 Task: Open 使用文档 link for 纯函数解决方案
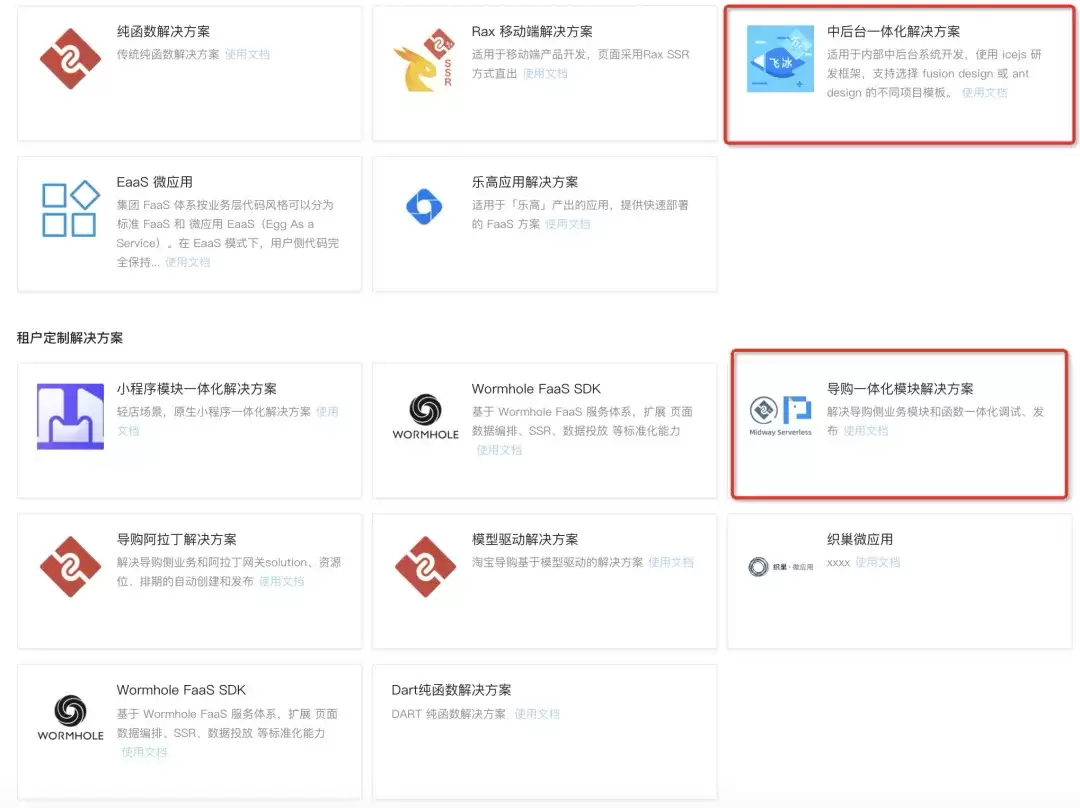[247, 54]
